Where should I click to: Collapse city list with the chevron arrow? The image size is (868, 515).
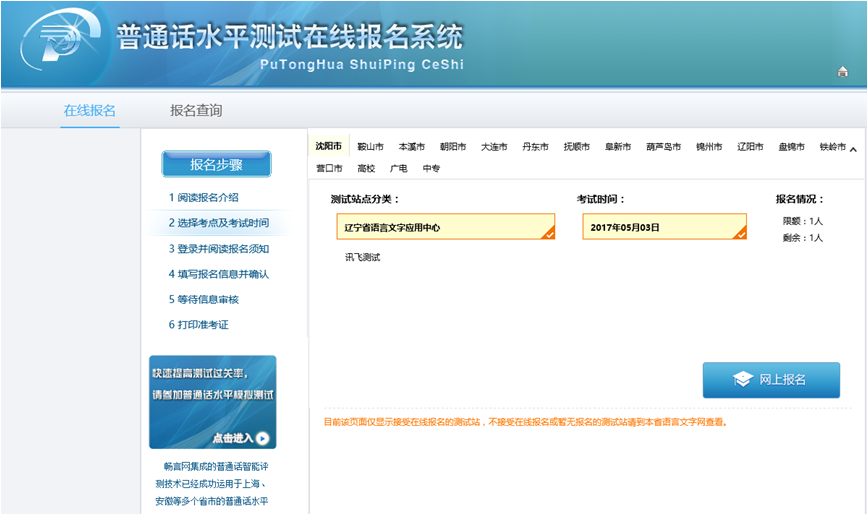[x=853, y=150]
